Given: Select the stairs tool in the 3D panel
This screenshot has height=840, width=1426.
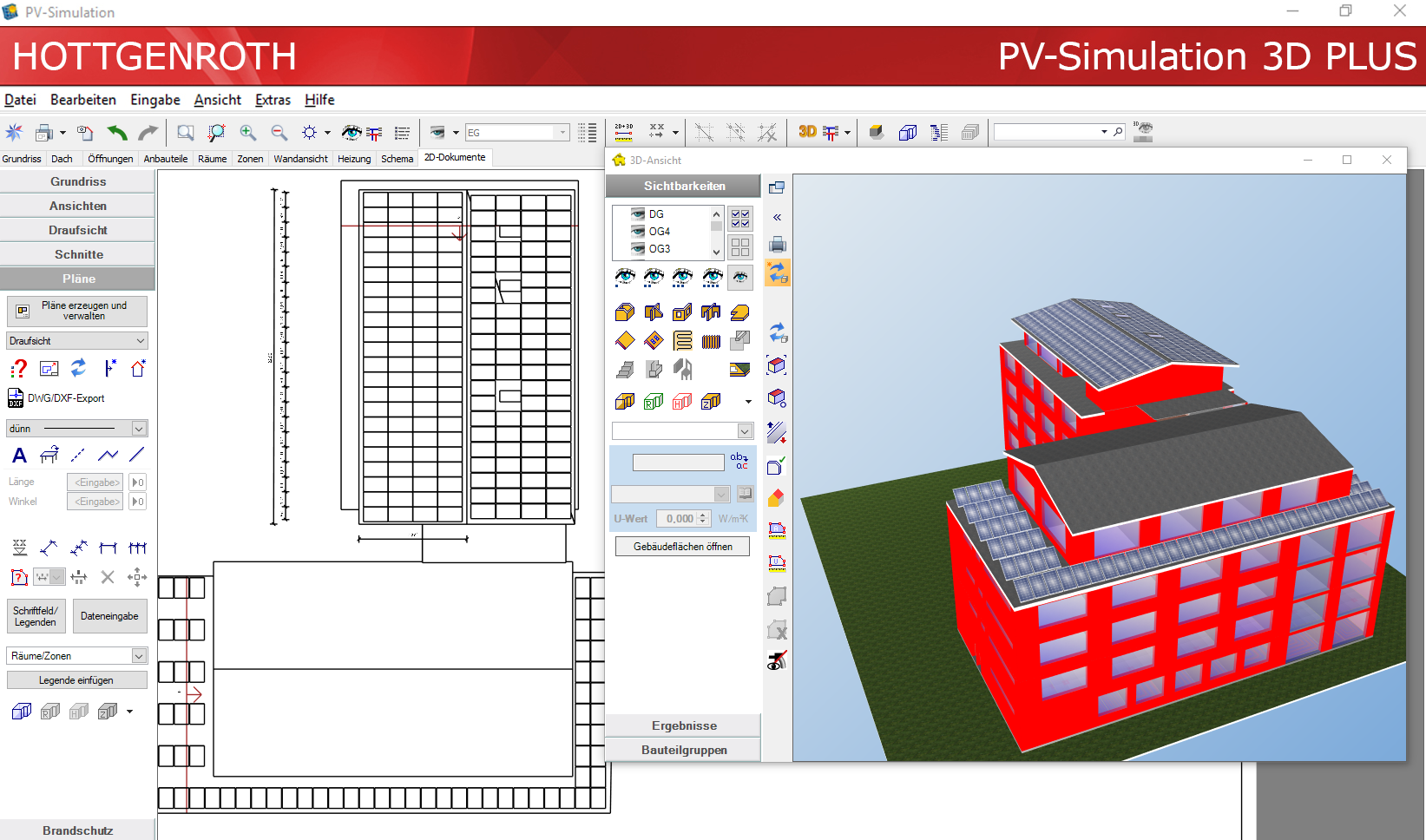Looking at the screenshot, I should pos(625,369).
